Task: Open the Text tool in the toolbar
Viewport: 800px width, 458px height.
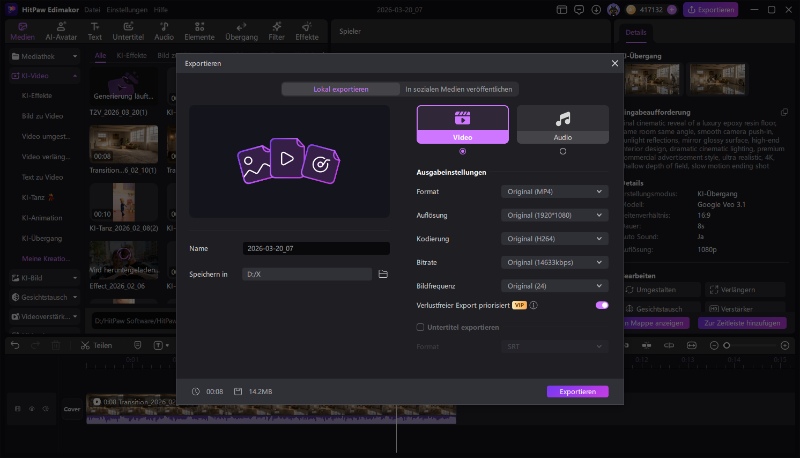Action: click(95, 32)
